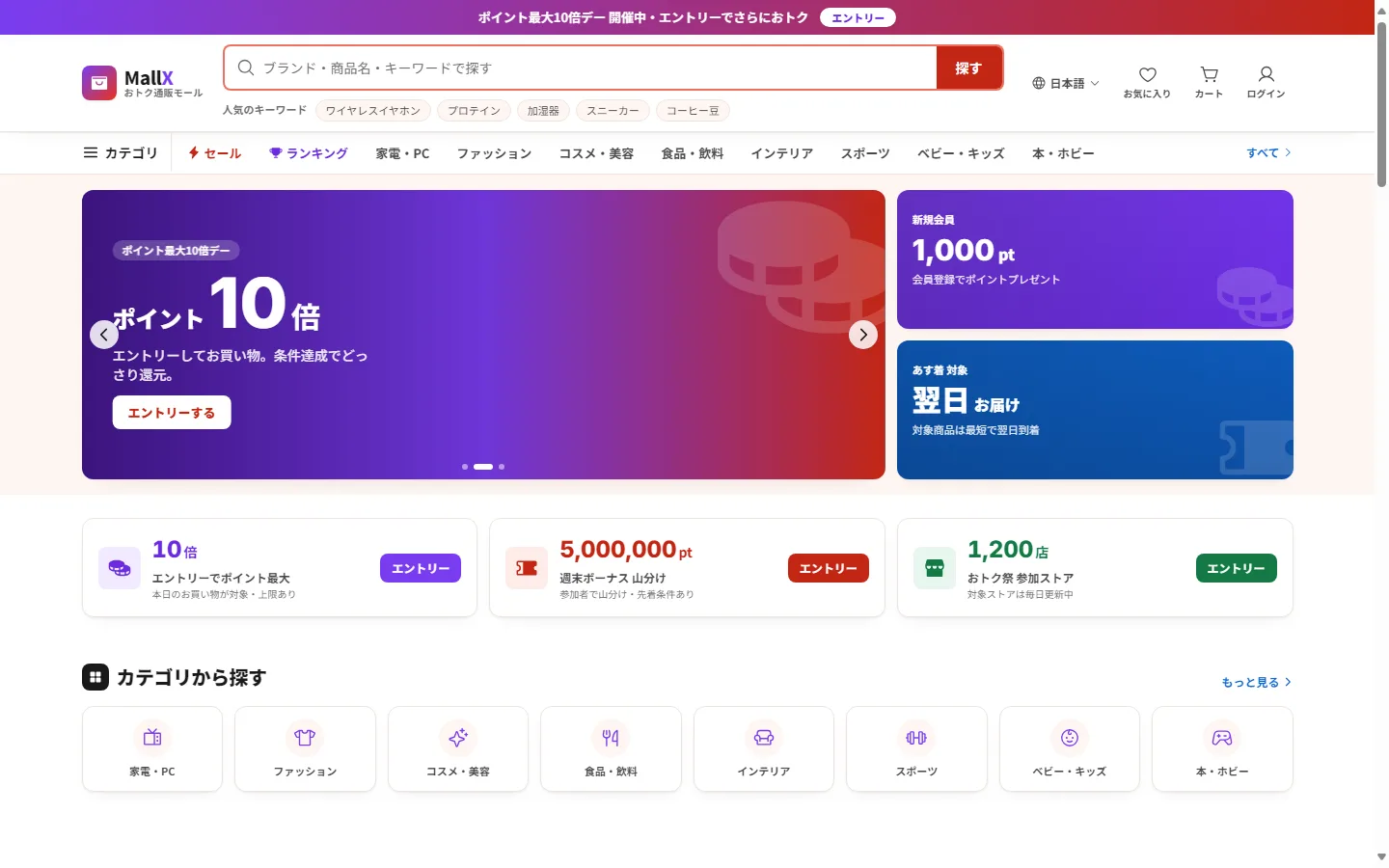Show the next carousel slide arrow
Viewport: 1389px width, 868px height.
point(863,335)
